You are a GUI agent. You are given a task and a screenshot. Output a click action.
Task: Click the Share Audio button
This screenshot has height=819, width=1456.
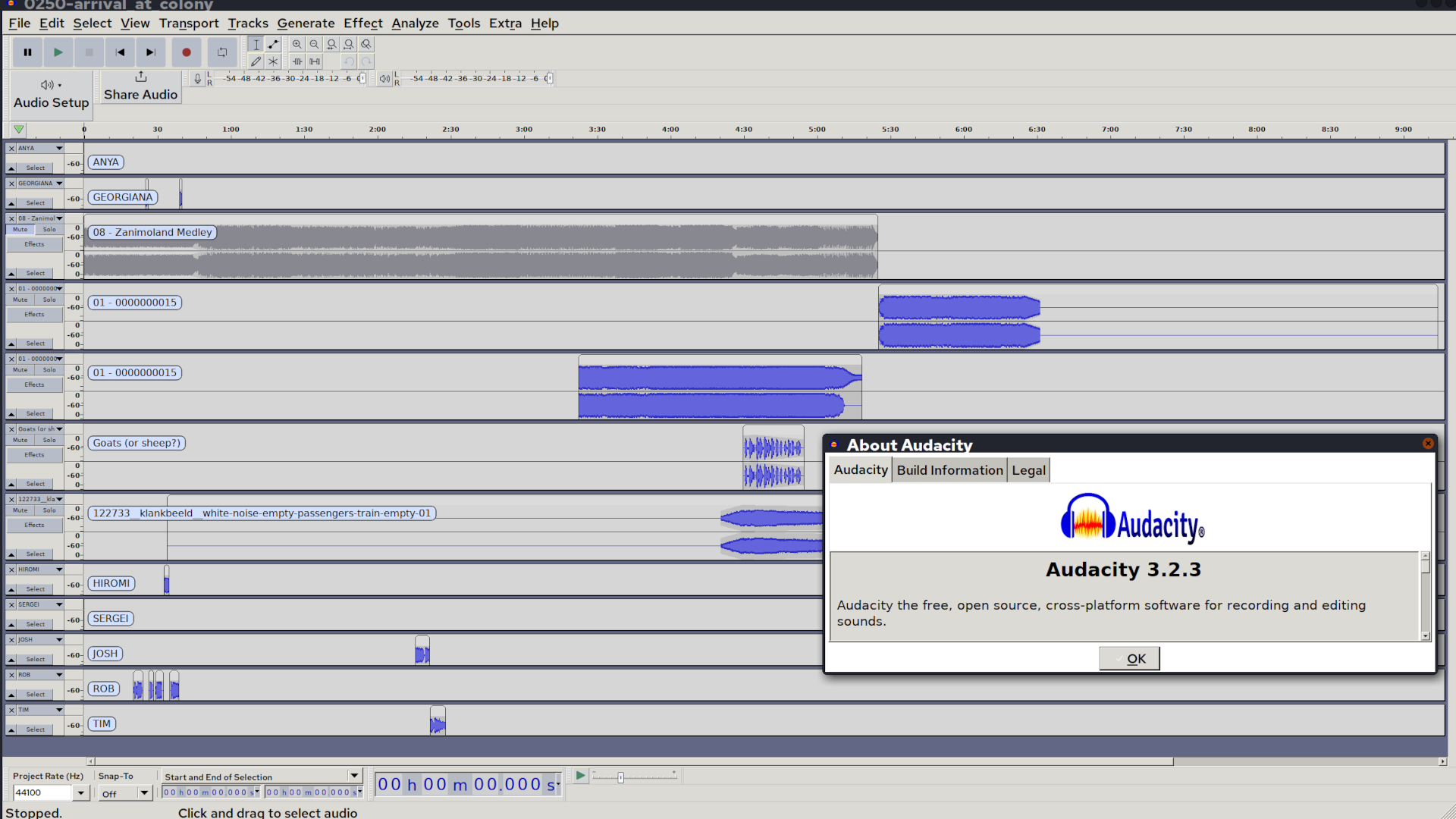pos(140,86)
